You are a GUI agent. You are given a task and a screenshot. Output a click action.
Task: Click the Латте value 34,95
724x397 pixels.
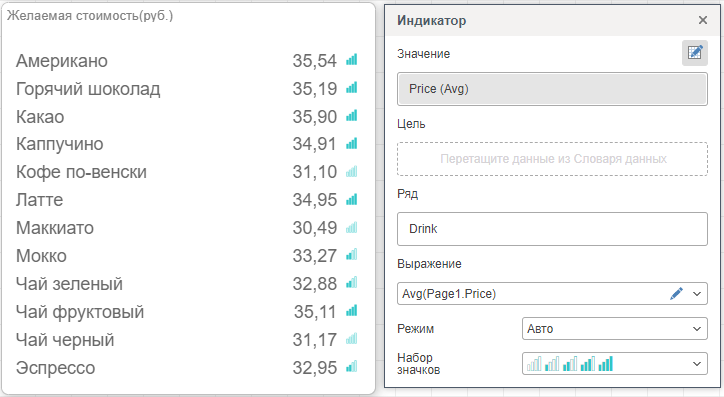(315, 200)
